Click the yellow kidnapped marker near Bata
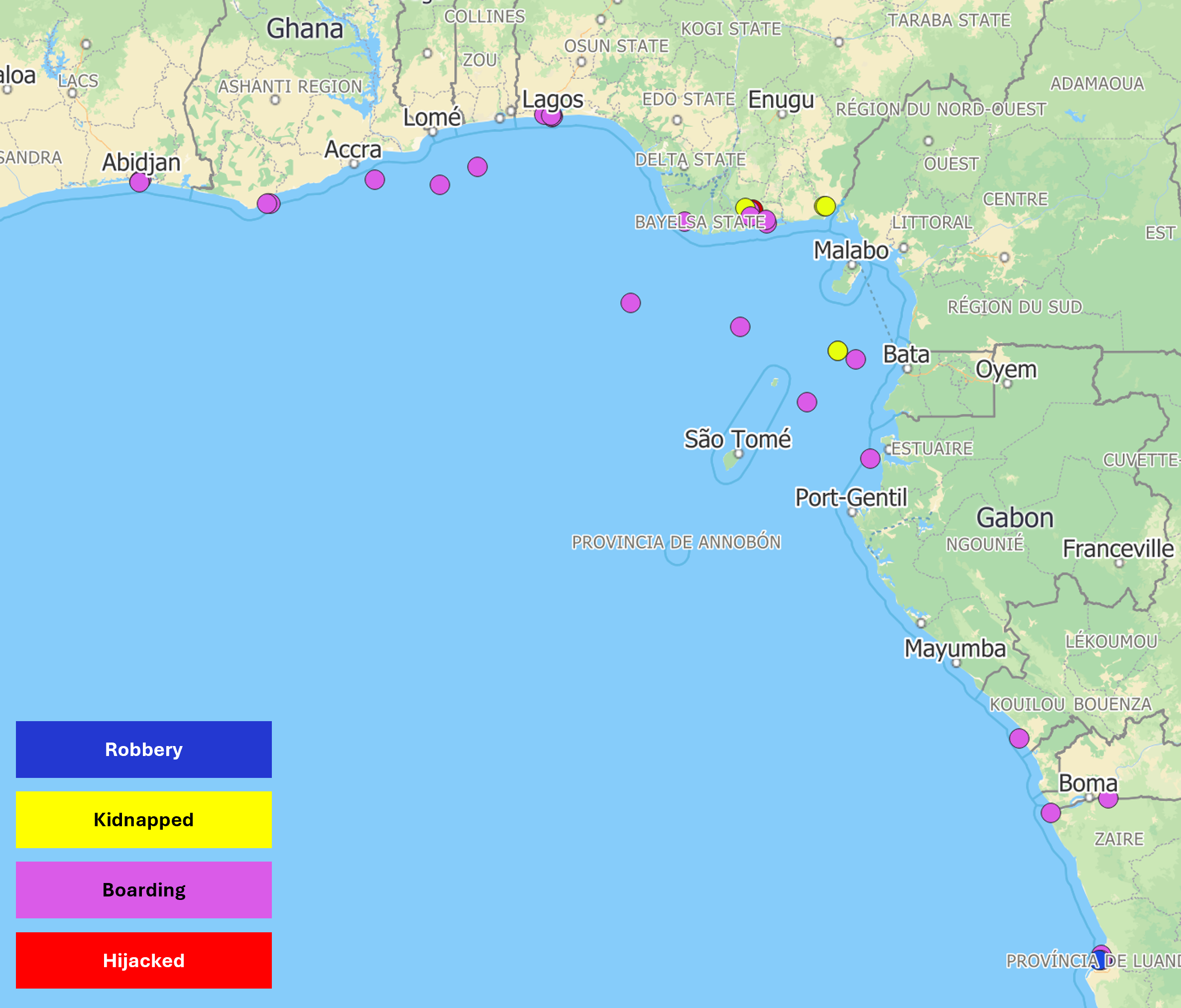 (x=837, y=351)
